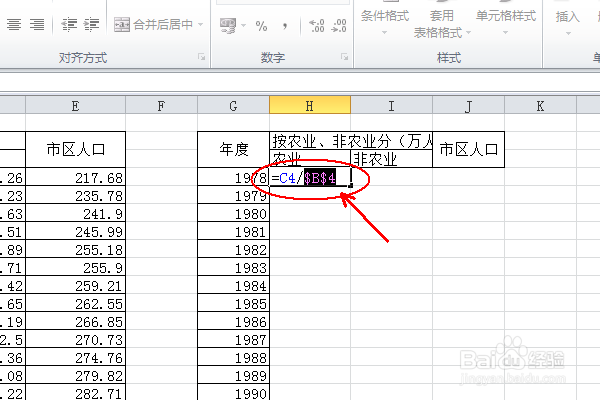Screen dimensions: 600x400
Task: Select the year 1982 cell
Action: pos(233,250)
